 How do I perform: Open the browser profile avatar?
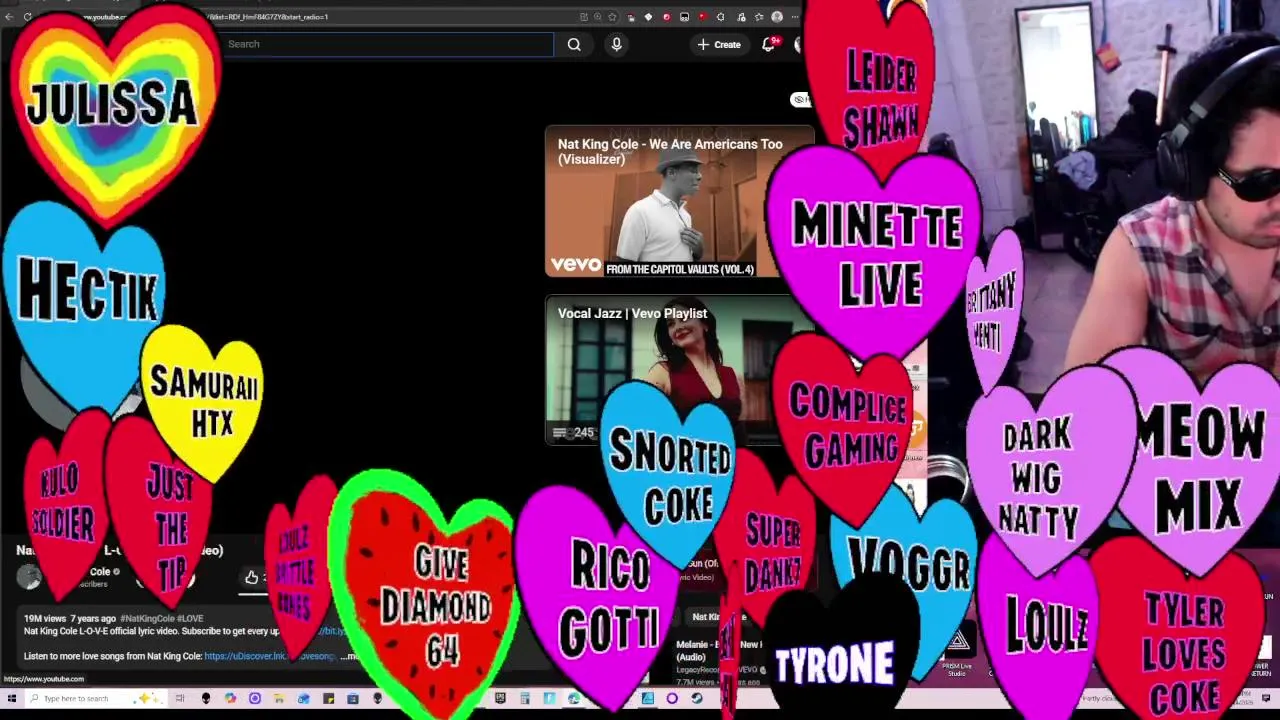click(777, 17)
